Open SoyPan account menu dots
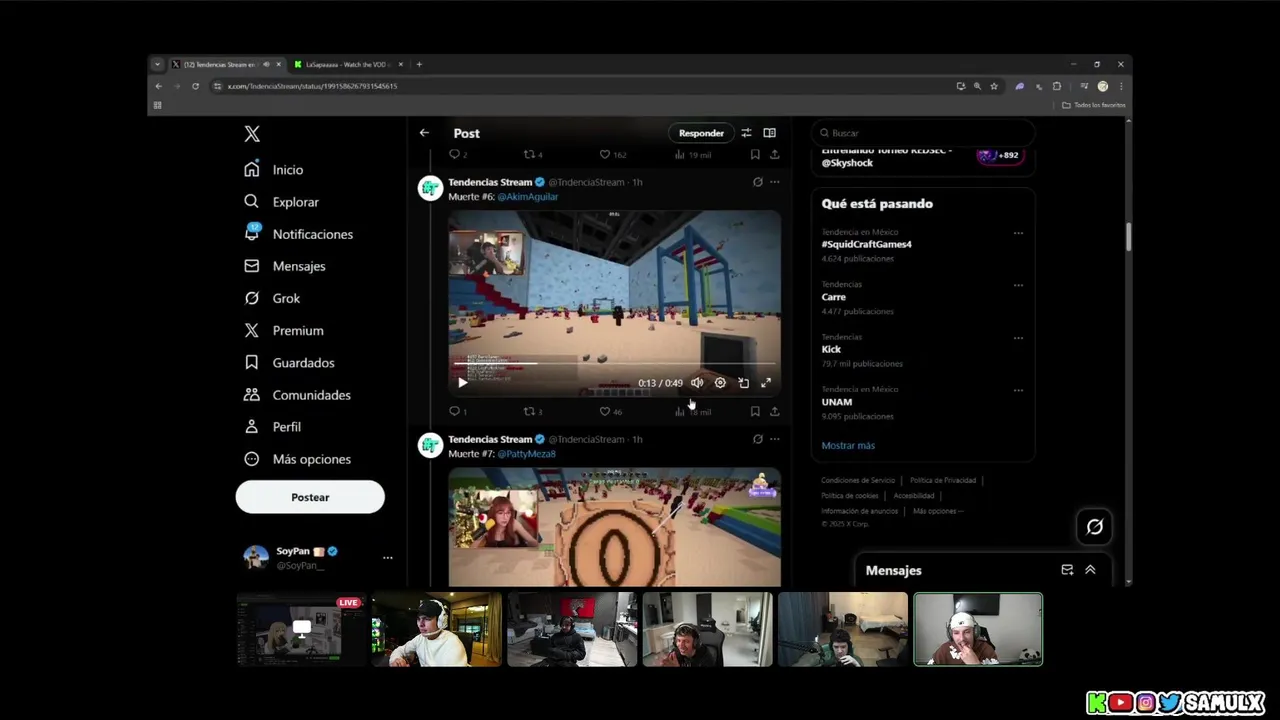Viewport: 1280px width, 720px height. point(388,558)
